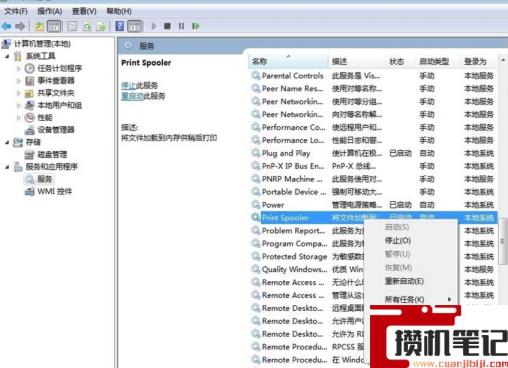Screen dimensions: 508x368
Task: Select 共享文件夹 in the tree
Action: pos(56,93)
